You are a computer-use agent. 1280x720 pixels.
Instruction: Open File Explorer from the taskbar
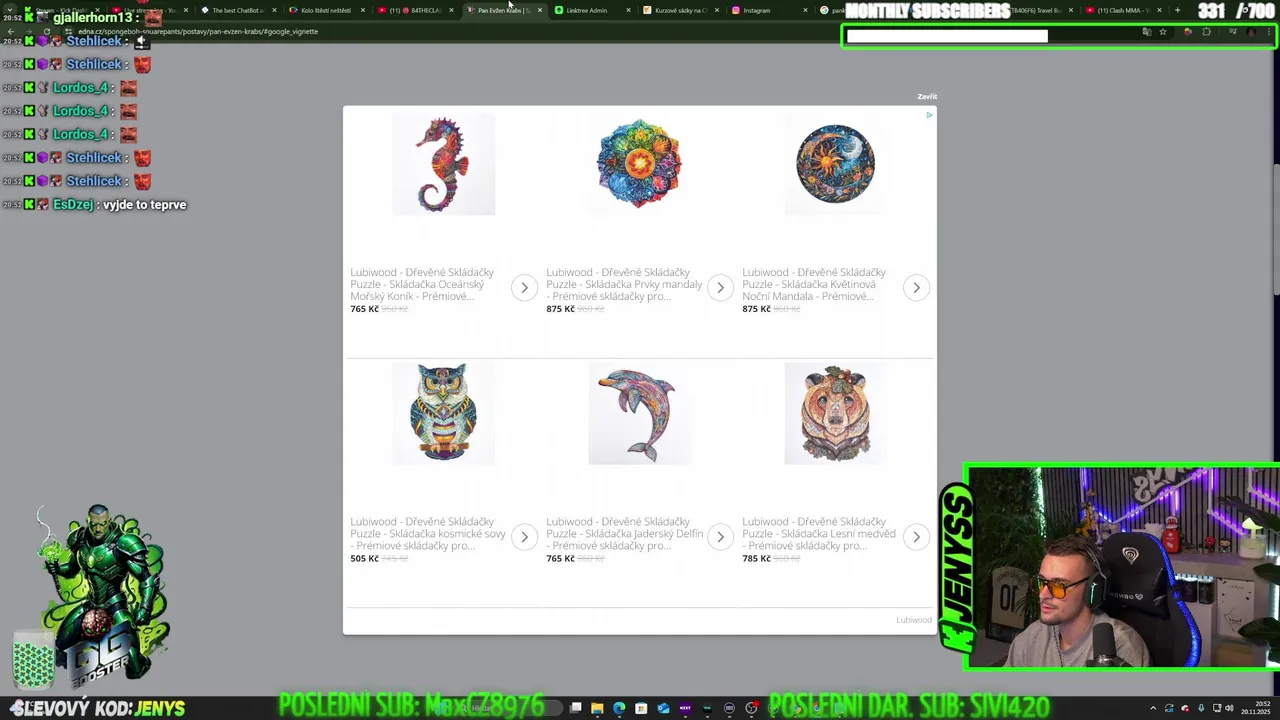[x=597, y=708]
